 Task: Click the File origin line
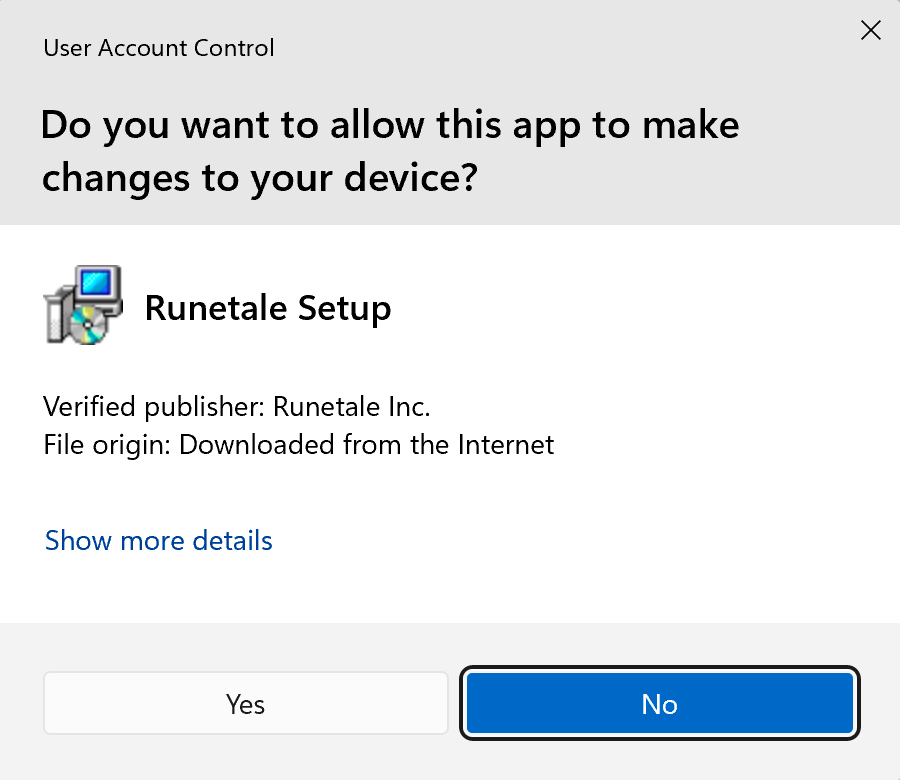point(298,445)
